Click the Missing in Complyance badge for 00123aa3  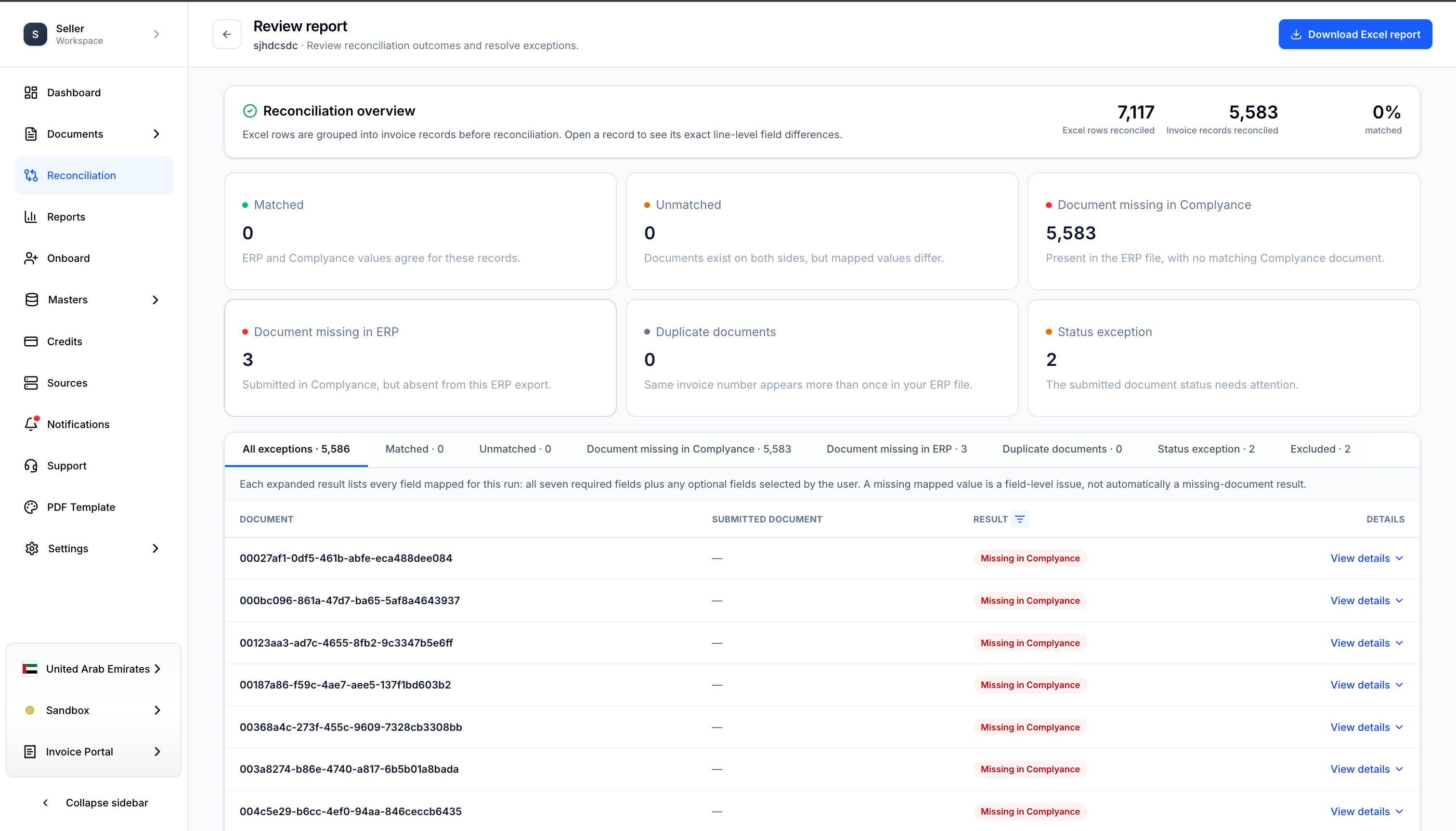pos(1029,643)
